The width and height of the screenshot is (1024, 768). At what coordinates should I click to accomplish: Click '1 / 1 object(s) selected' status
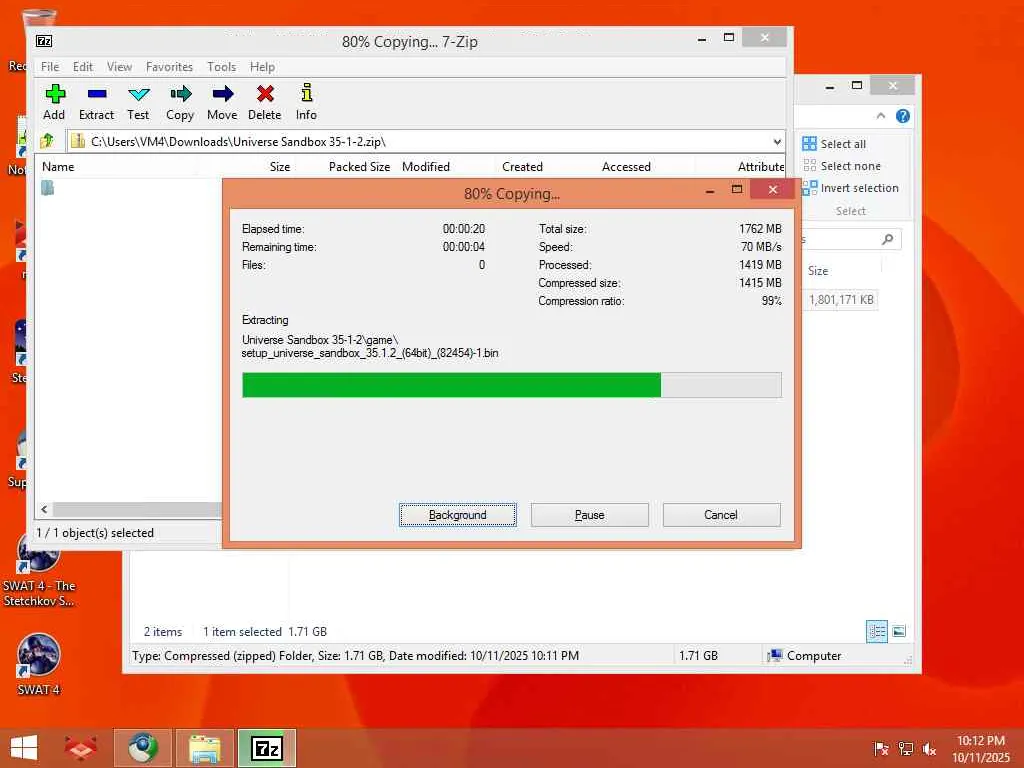[x=95, y=533]
